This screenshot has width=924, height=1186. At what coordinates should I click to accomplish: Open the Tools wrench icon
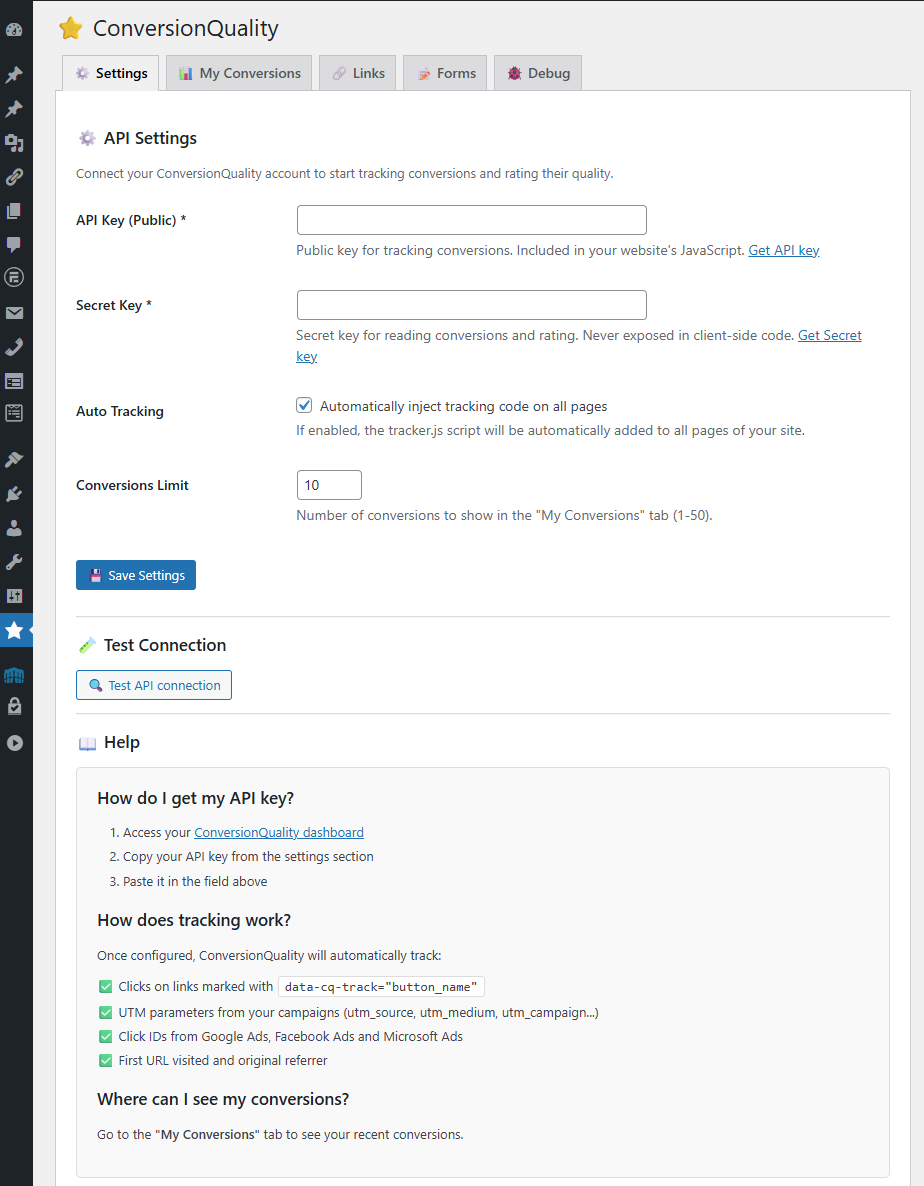tap(14, 562)
